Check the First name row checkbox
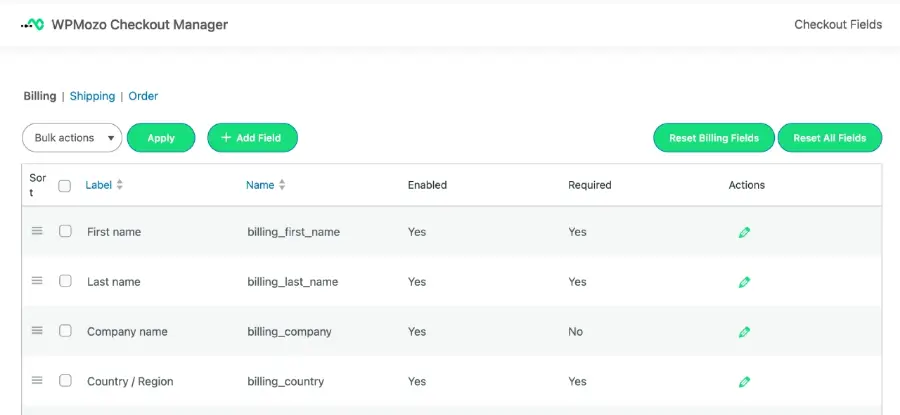Viewport: 900px width, 415px height. (x=65, y=231)
